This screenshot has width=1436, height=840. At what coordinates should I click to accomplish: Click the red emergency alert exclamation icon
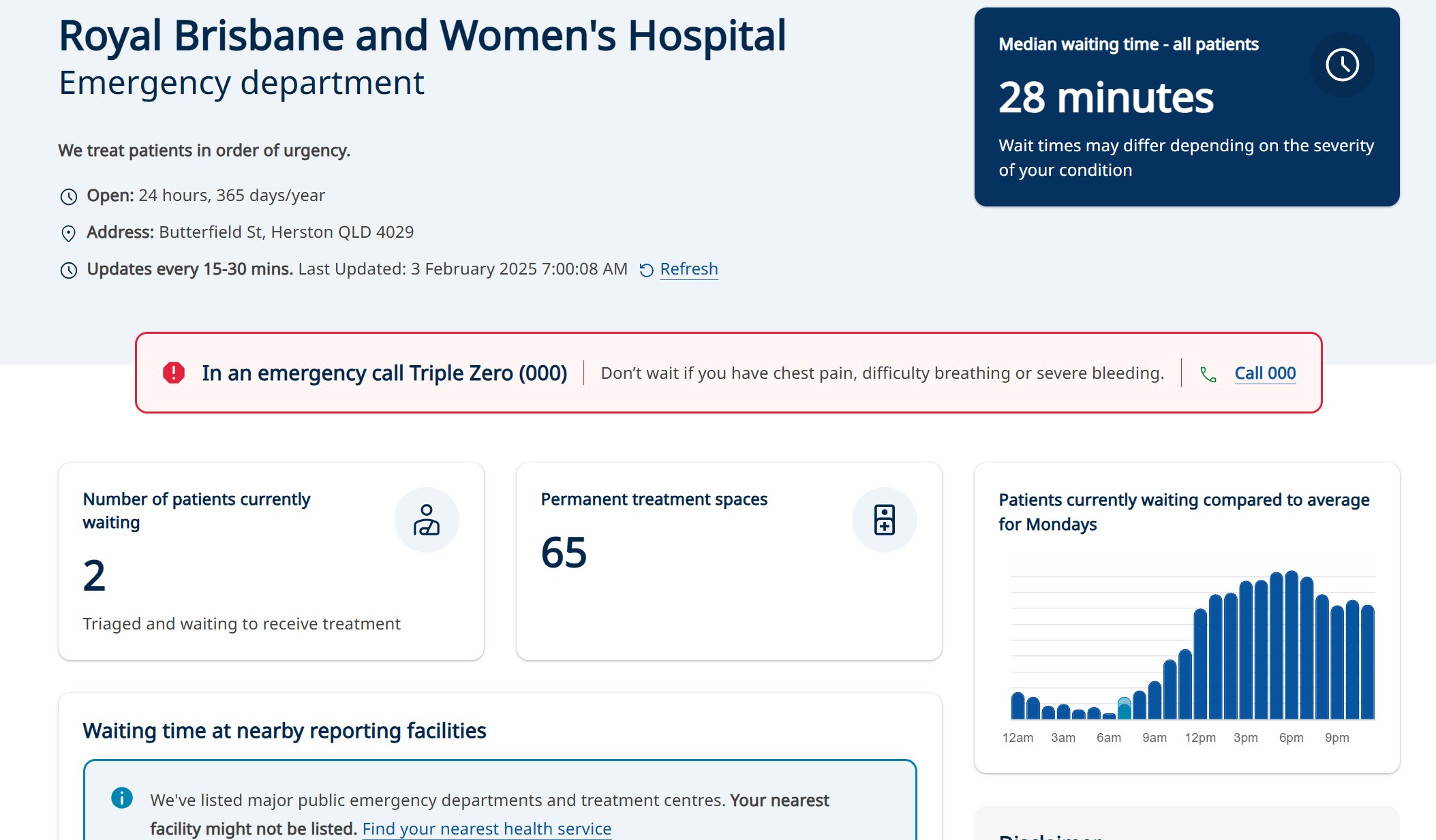pyautogui.click(x=174, y=373)
